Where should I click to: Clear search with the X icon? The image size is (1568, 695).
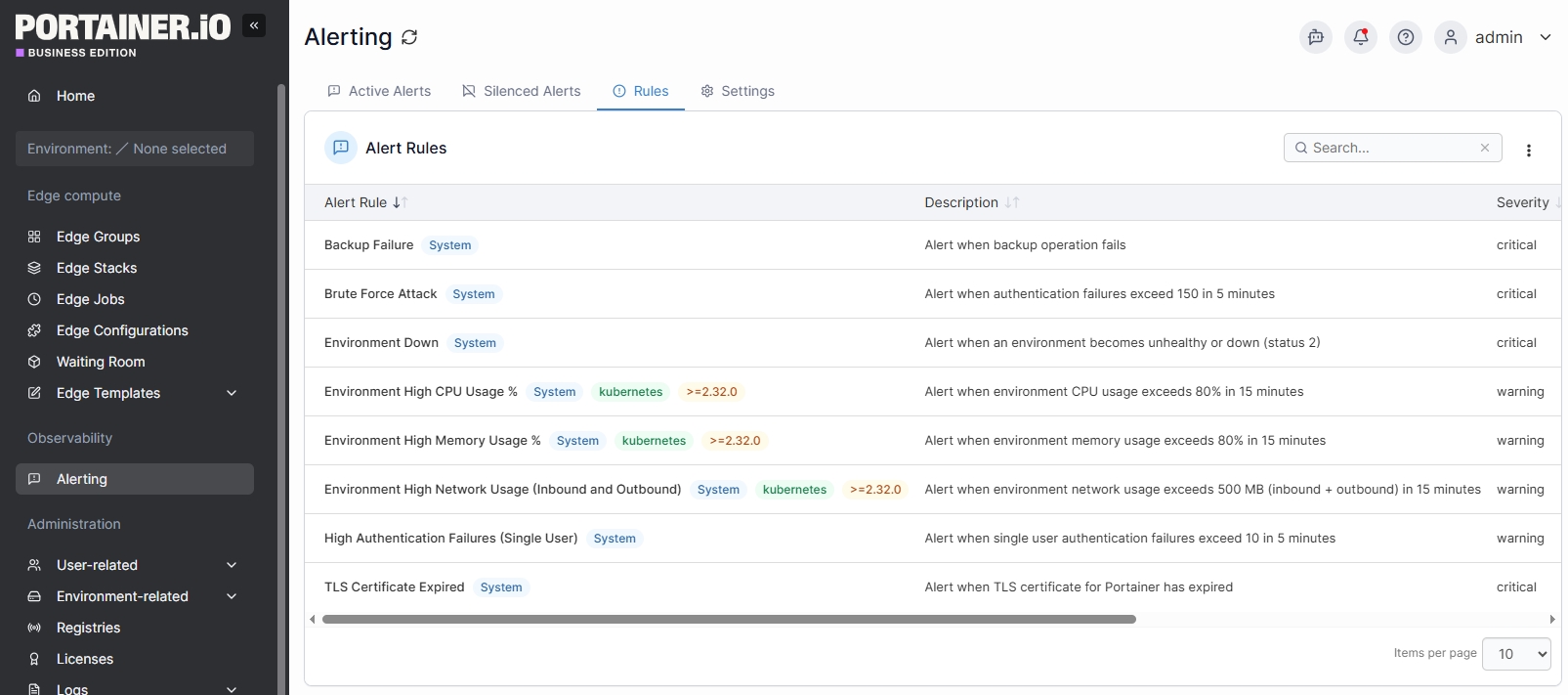click(1484, 148)
